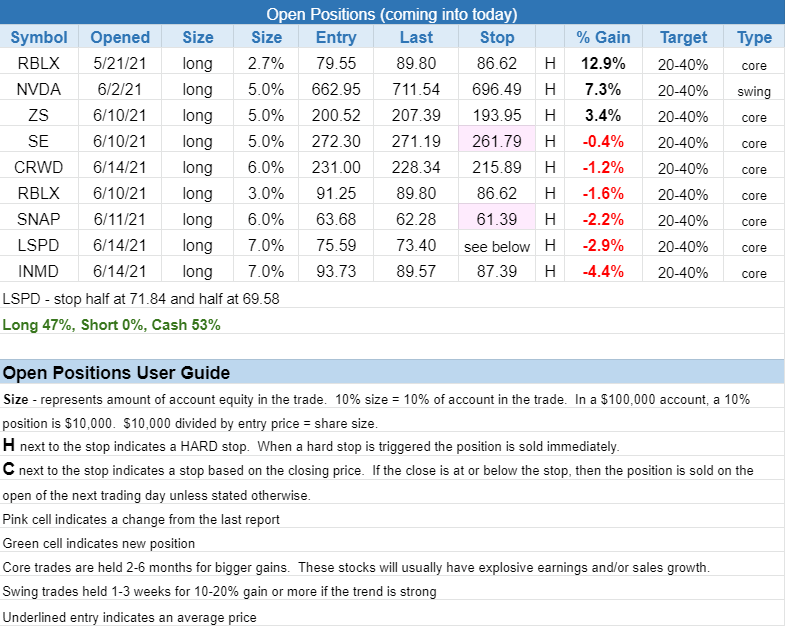Select the NVDA symbol cell
Image resolution: width=785 pixels, height=626 pixels.
39,89
